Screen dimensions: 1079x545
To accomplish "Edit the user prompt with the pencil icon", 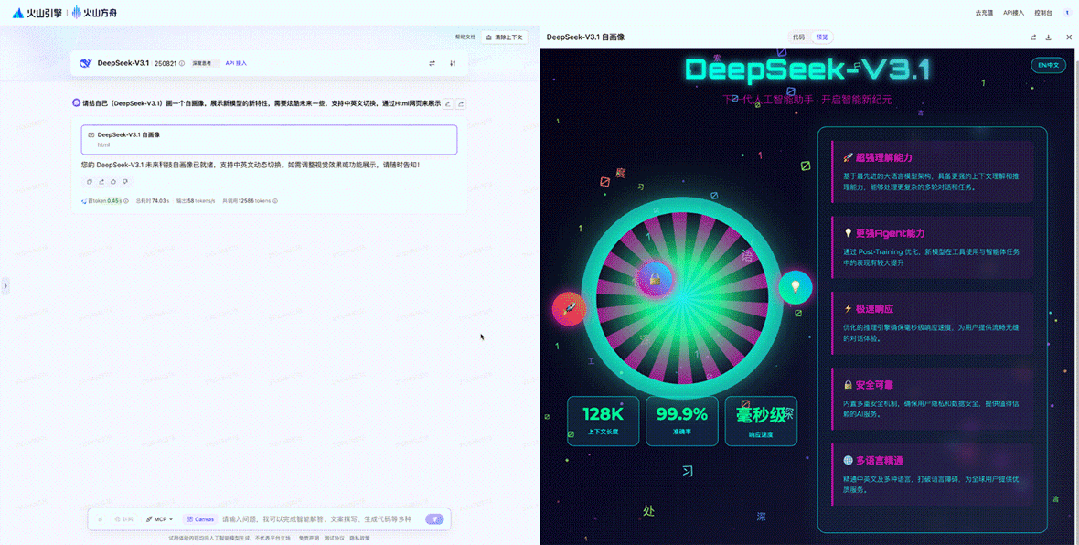I will (x=448, y=104).
